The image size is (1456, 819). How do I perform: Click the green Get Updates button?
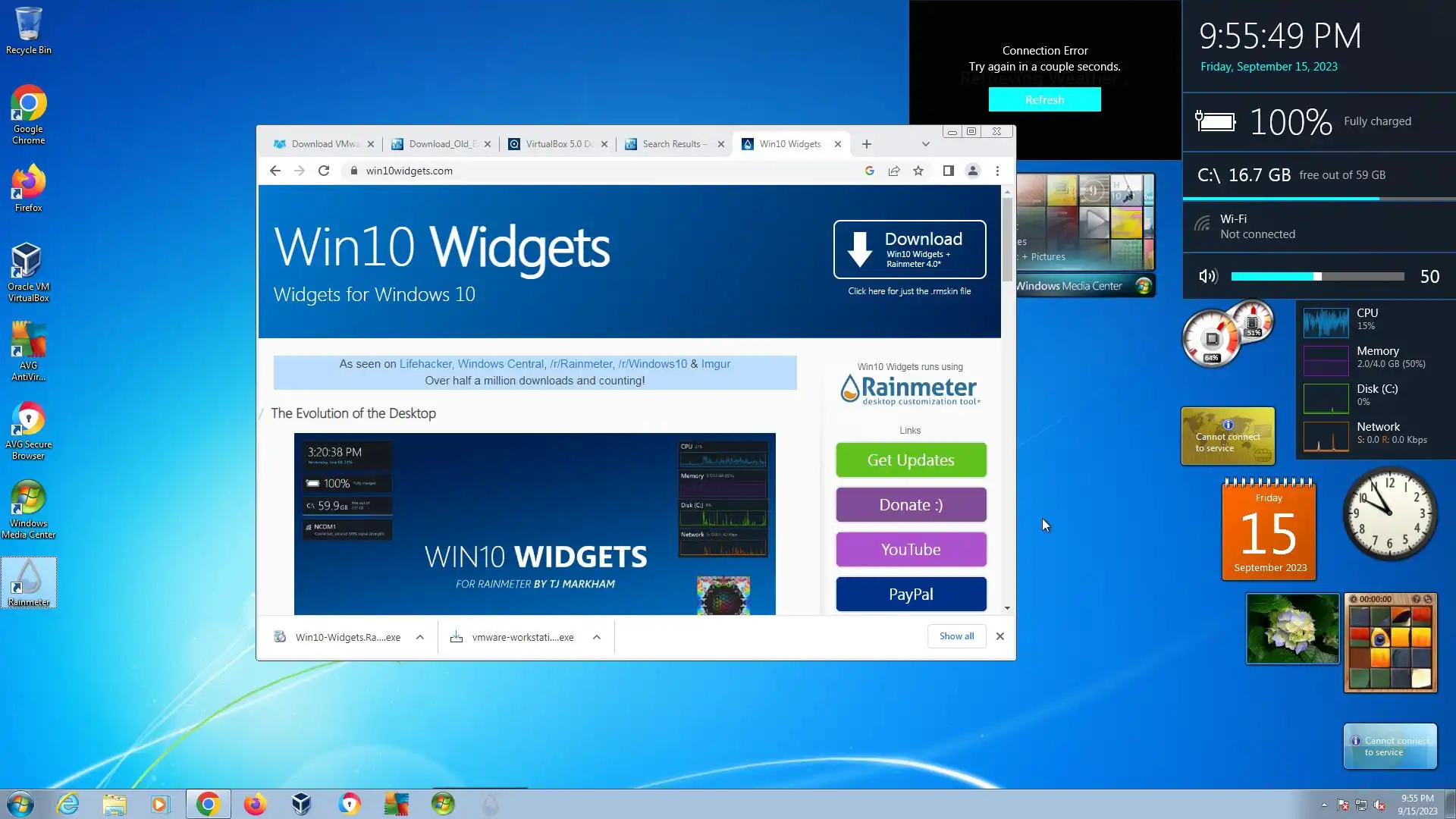(x=911, y=460)
